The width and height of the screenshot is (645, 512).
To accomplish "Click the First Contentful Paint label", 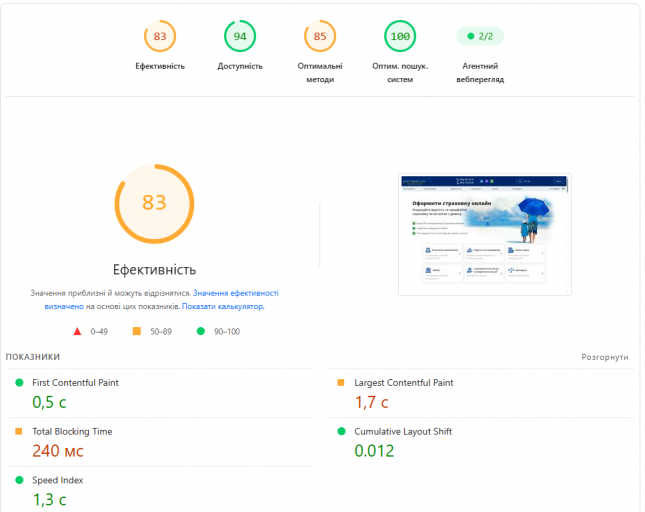I will click(x=75, y=383).
